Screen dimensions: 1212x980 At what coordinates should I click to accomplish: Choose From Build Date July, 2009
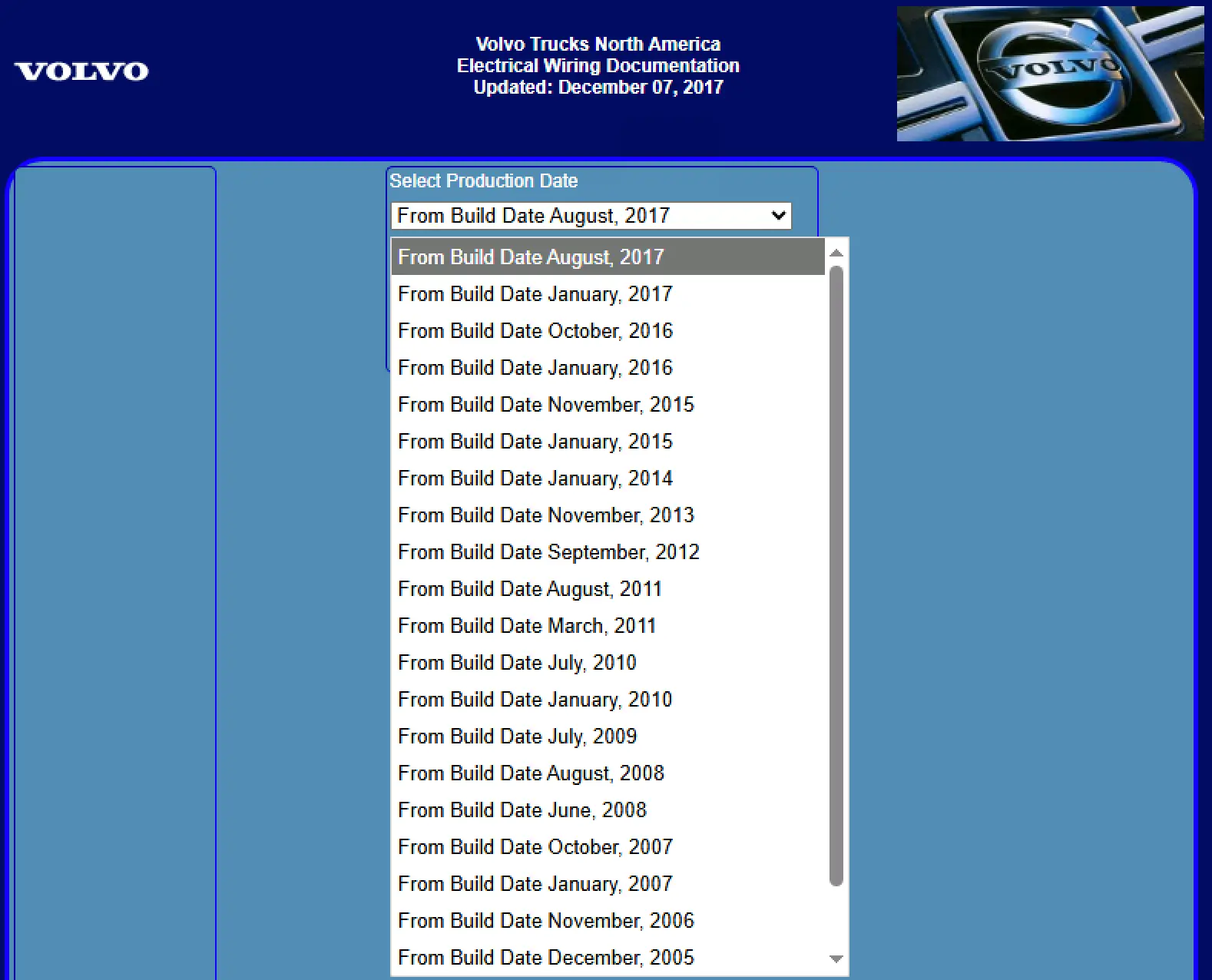click(608, 736)
